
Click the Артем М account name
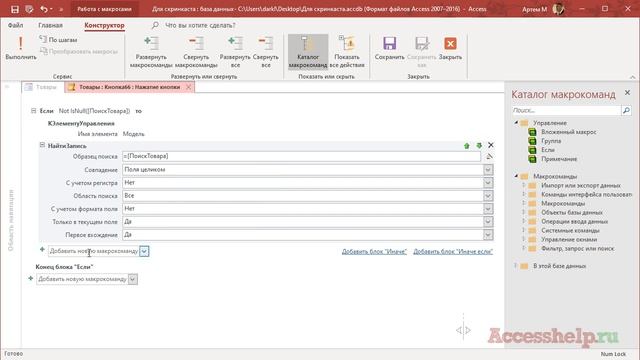point(534,9)
